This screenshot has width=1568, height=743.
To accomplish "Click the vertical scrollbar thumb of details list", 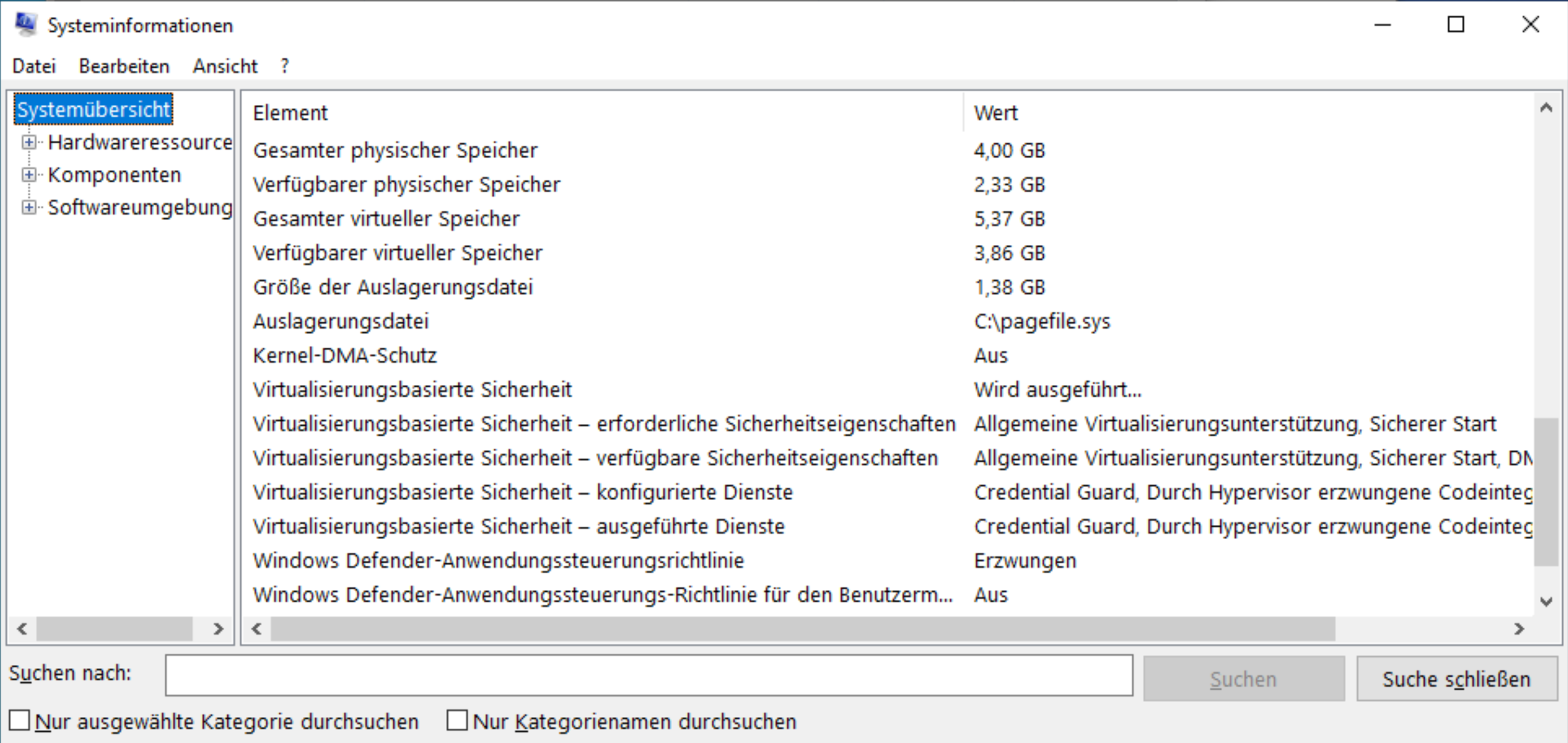I will (1547, 492).
